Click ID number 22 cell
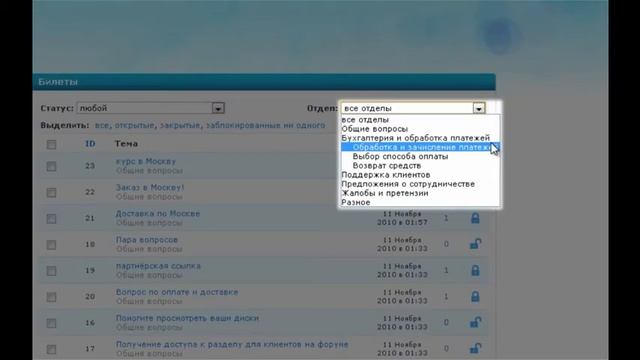Viewport: 640px width, 360px height. tap(90, 192)
